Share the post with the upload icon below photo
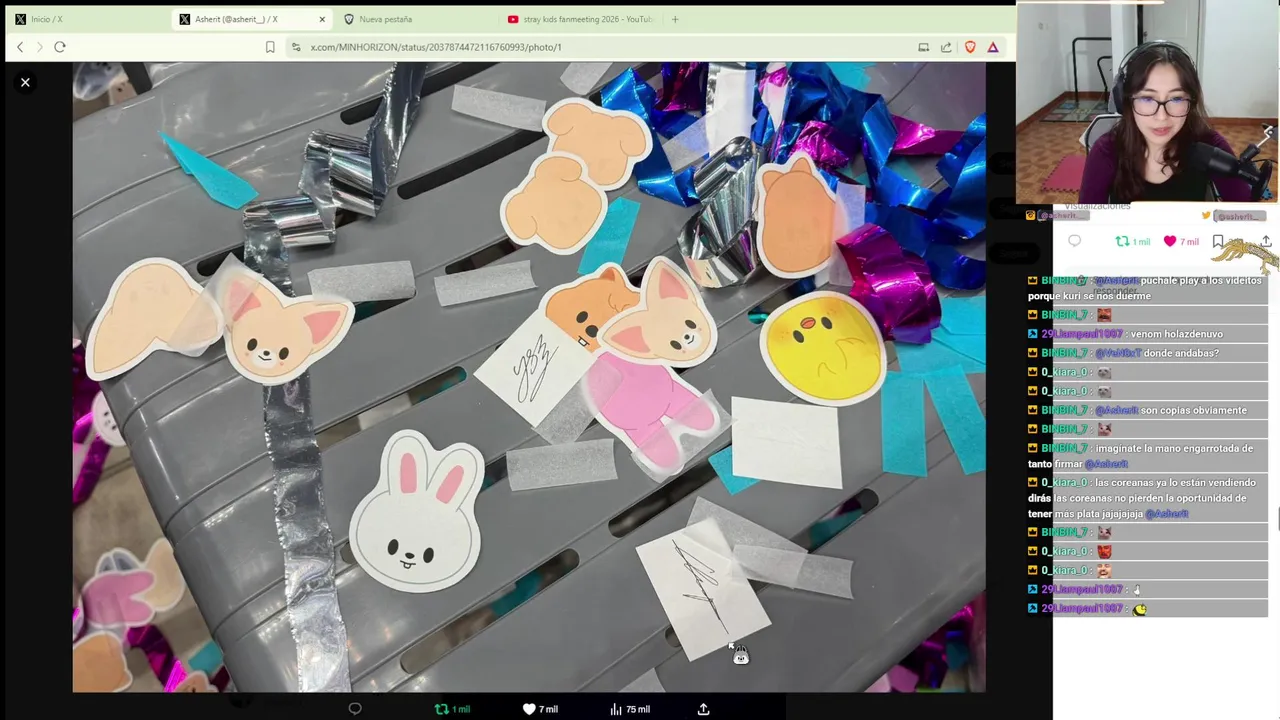Image resolution: width=1280 pixels, height=720 pixels. [x=703, y=709]
